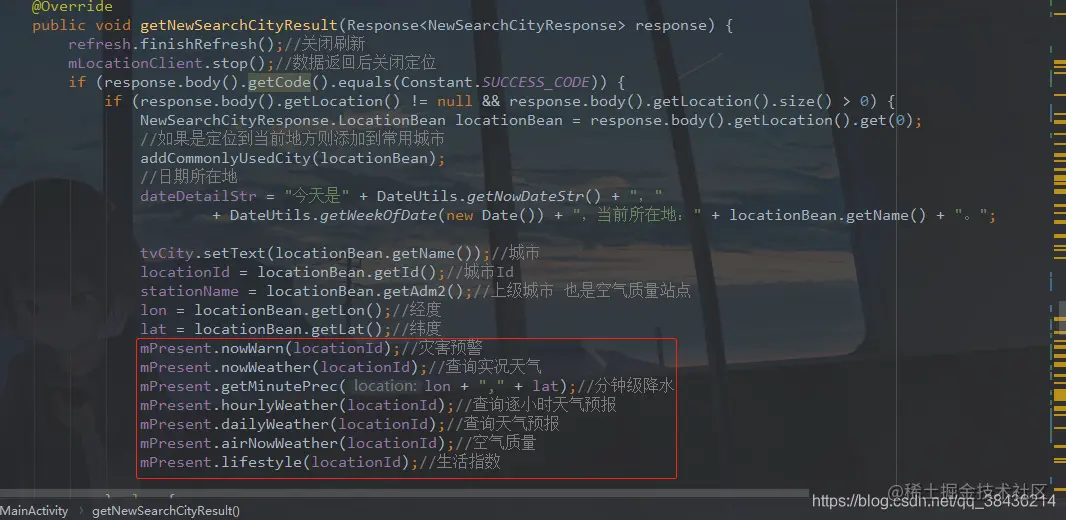
Task: Click the horizontal scrollbar under the code
Action: (x=405, y=493)
